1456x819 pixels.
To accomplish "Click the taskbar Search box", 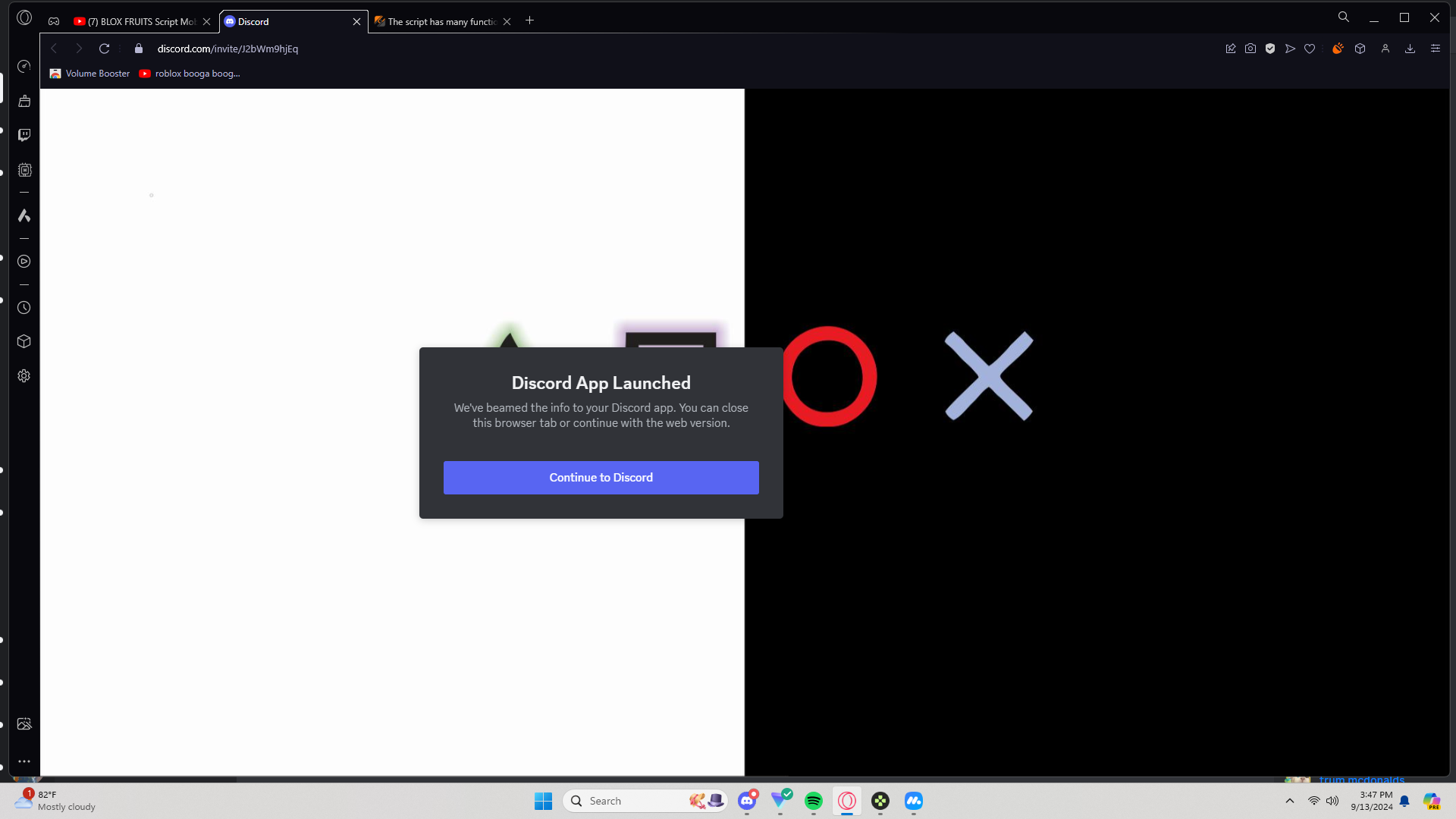I will tap(645, 801).
